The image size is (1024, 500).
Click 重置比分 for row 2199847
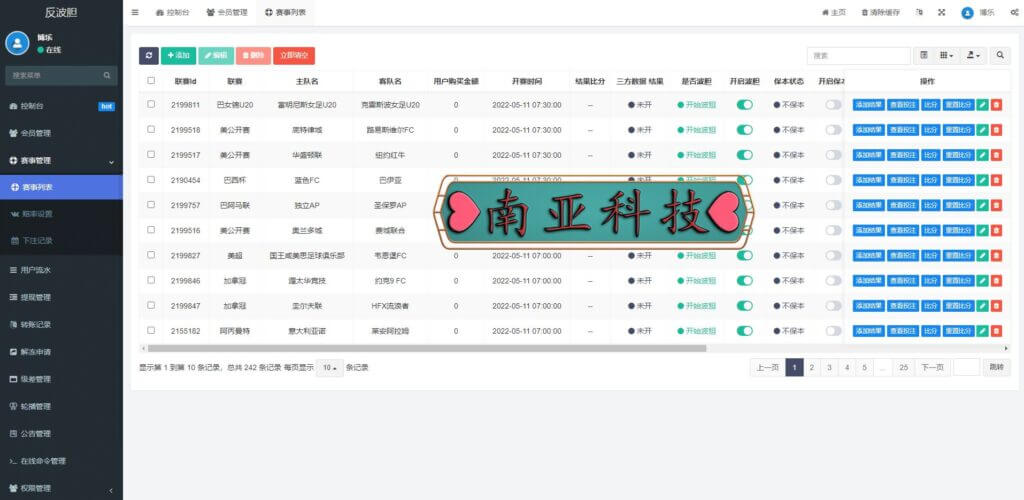point(958,305)
